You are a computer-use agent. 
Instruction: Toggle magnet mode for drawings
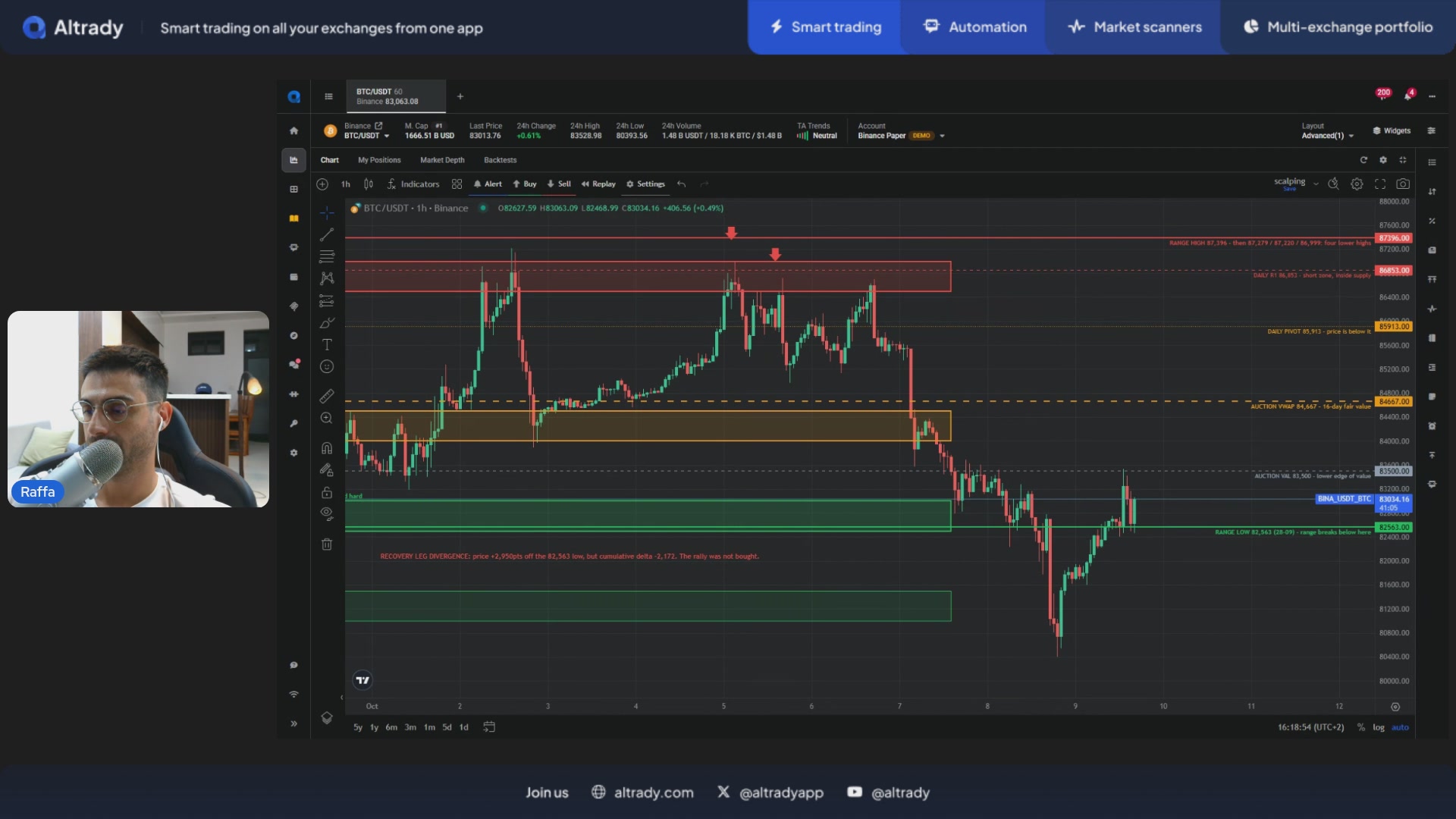point(327,447)
